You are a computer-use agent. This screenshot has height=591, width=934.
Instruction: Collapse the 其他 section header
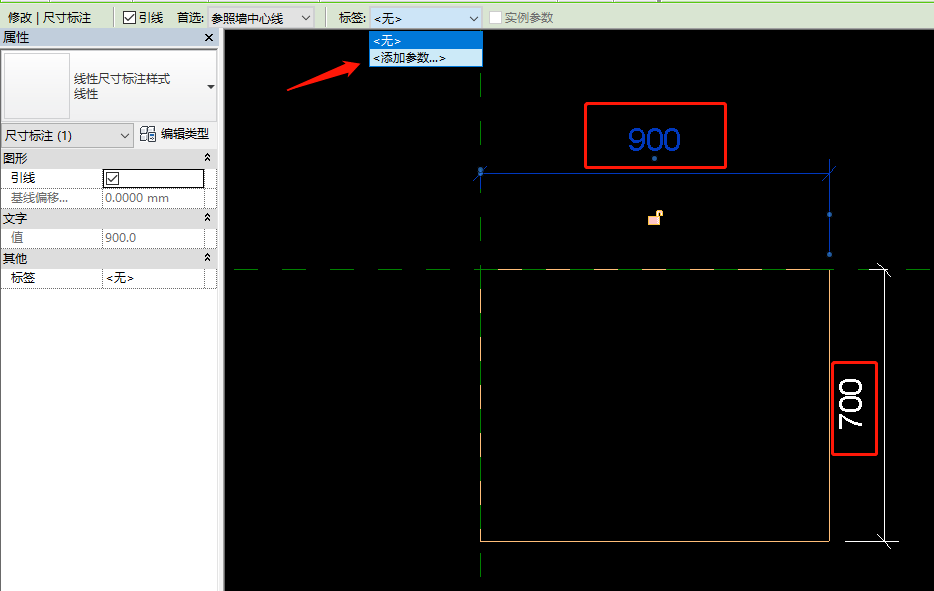(208, 258)
